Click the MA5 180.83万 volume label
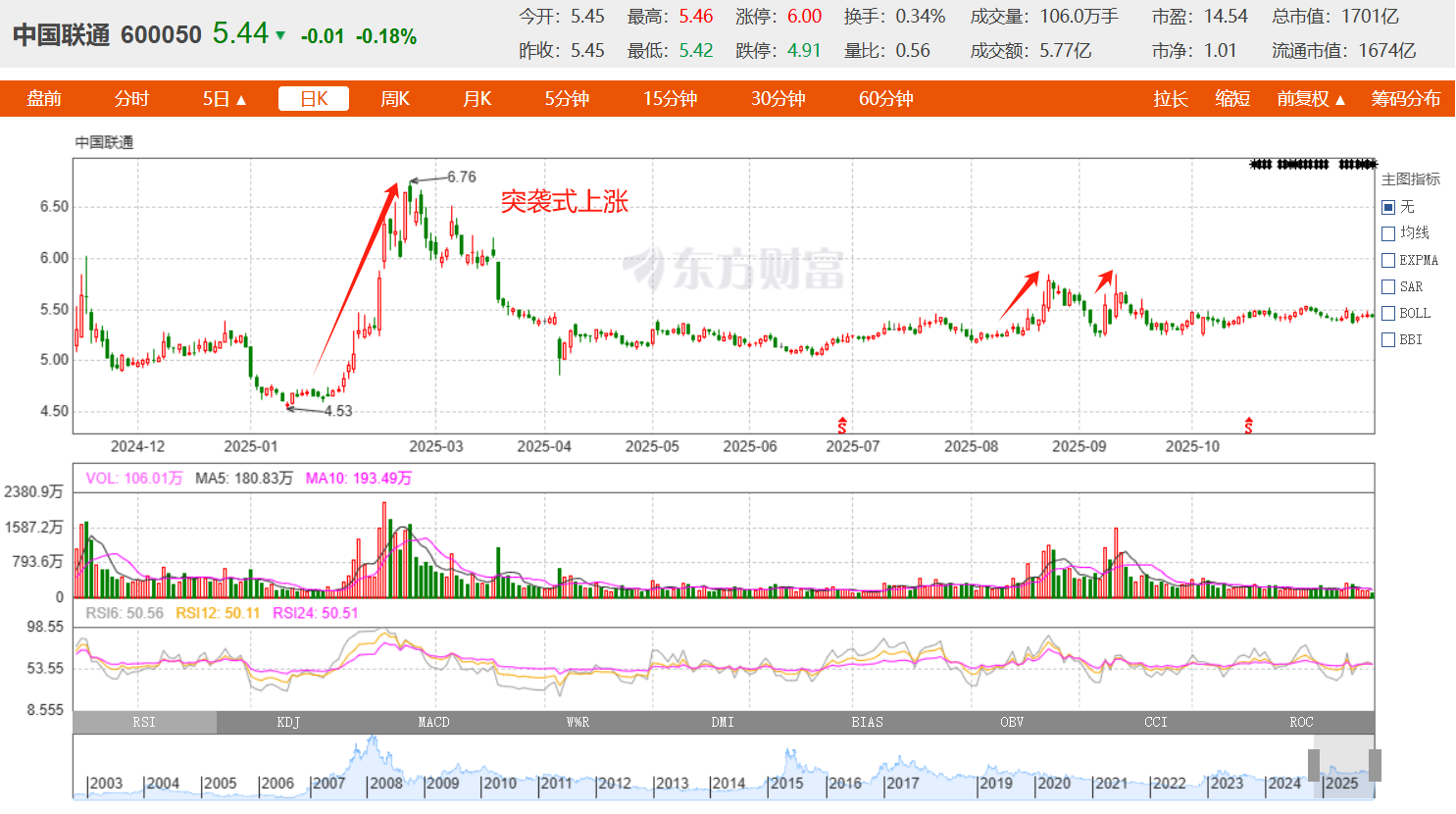1456x814 pixels. [x=244, y=479]
